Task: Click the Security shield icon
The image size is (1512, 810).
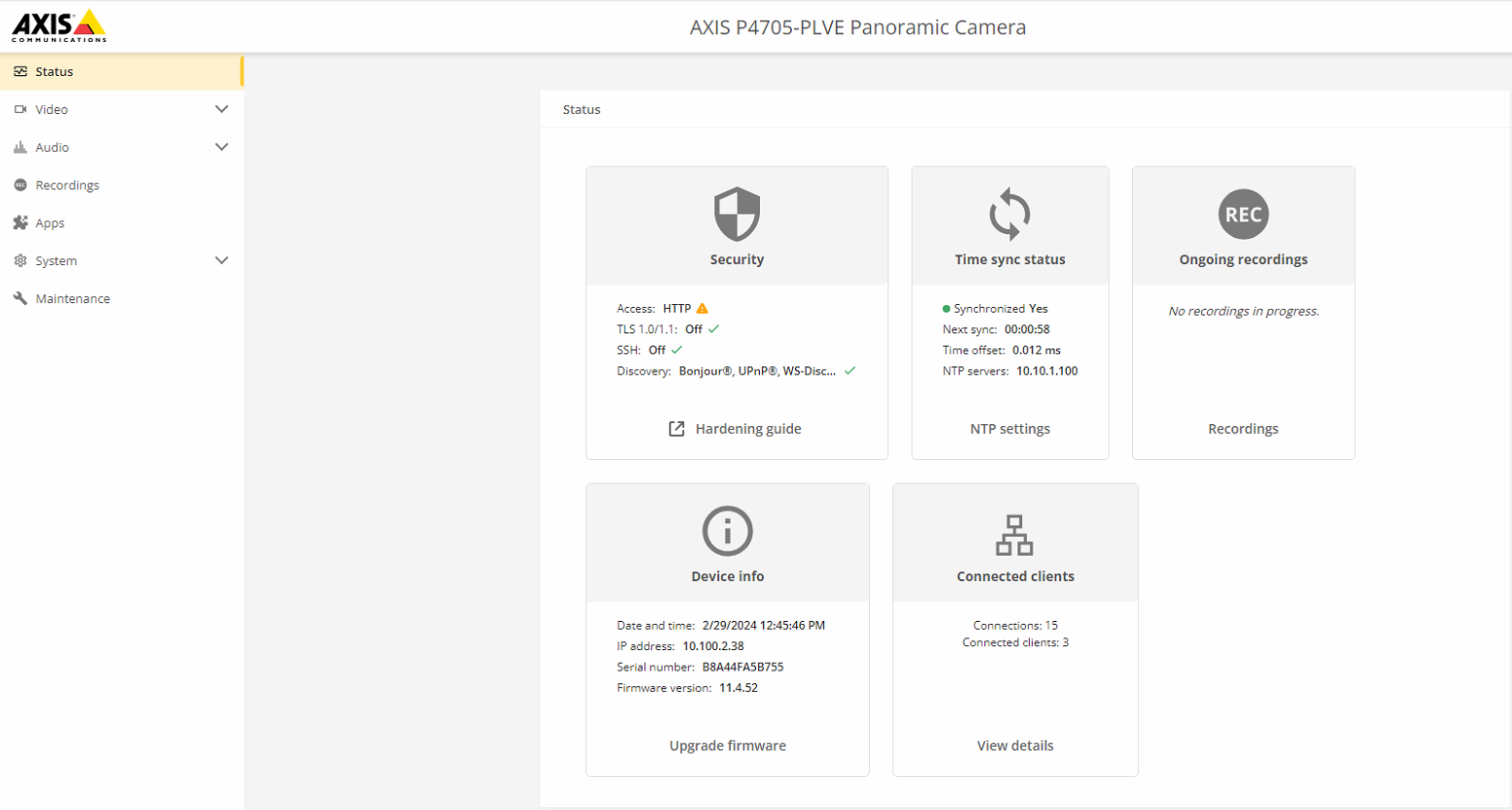Action: 737,213
